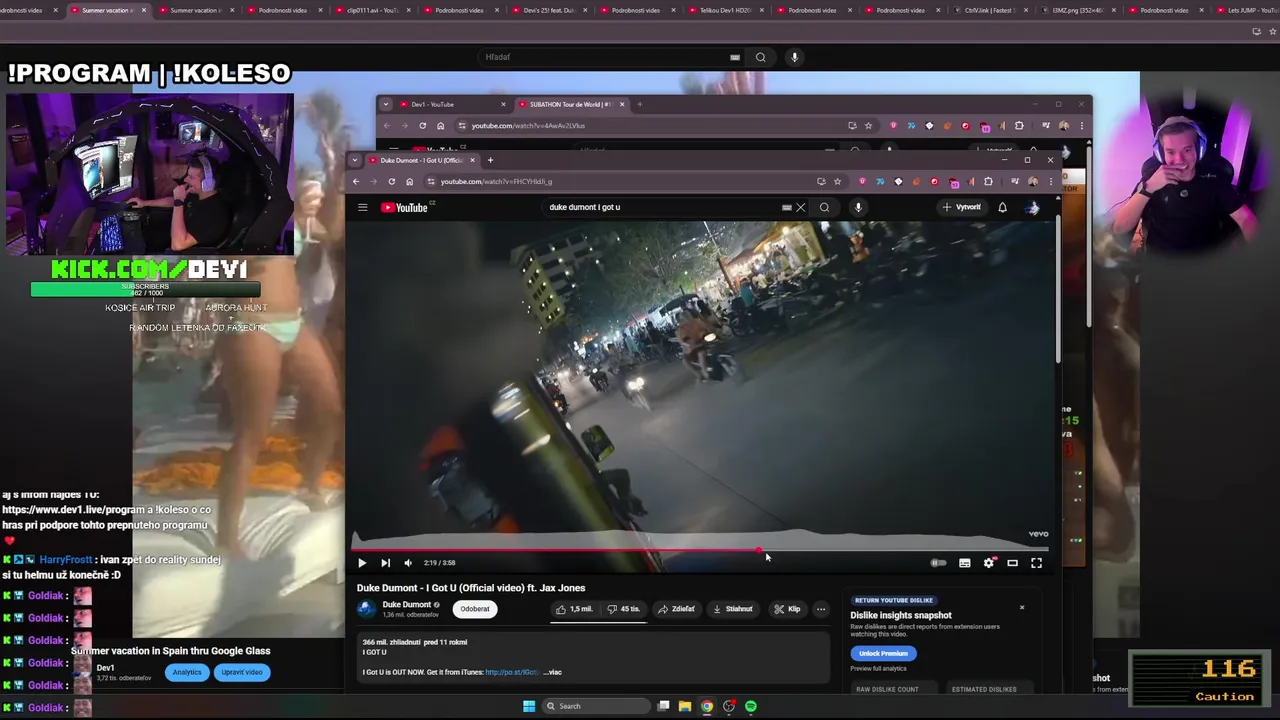This screenshot has height=720, width=1280.
Task: Open the account avatar menu on YouTube
Action: [1033, 207]
